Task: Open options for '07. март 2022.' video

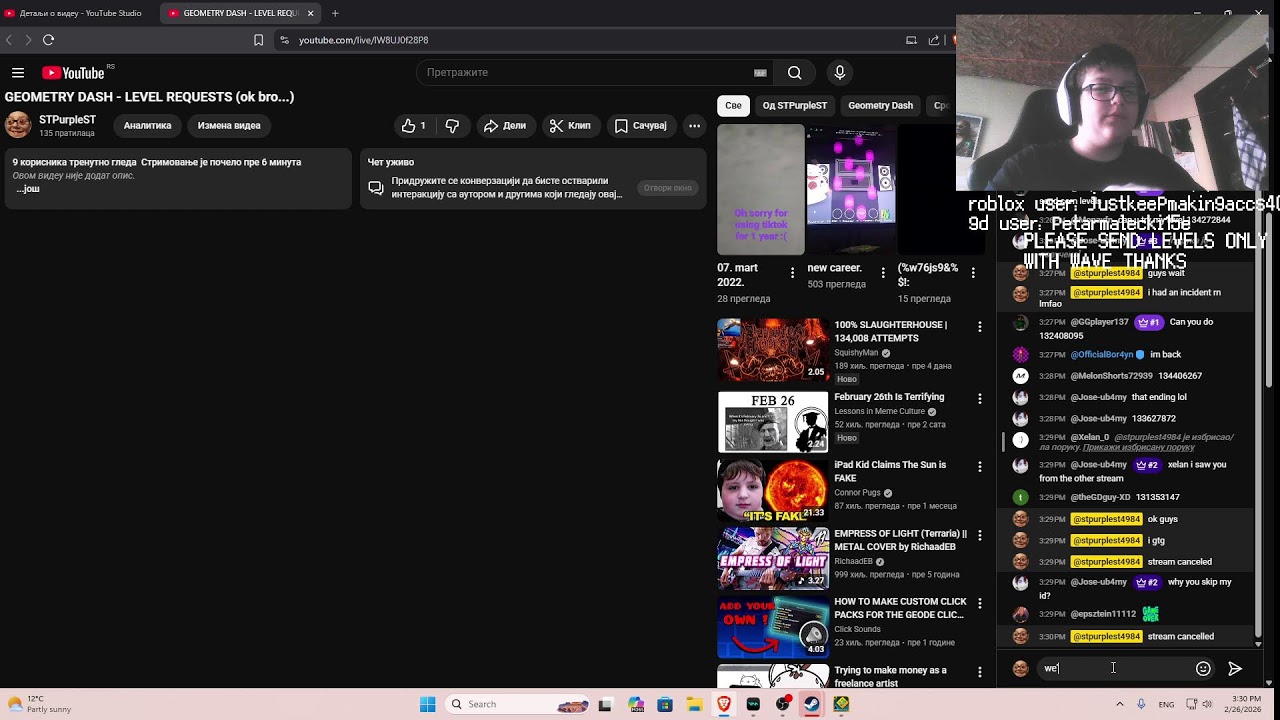Action: pos(792,273)
